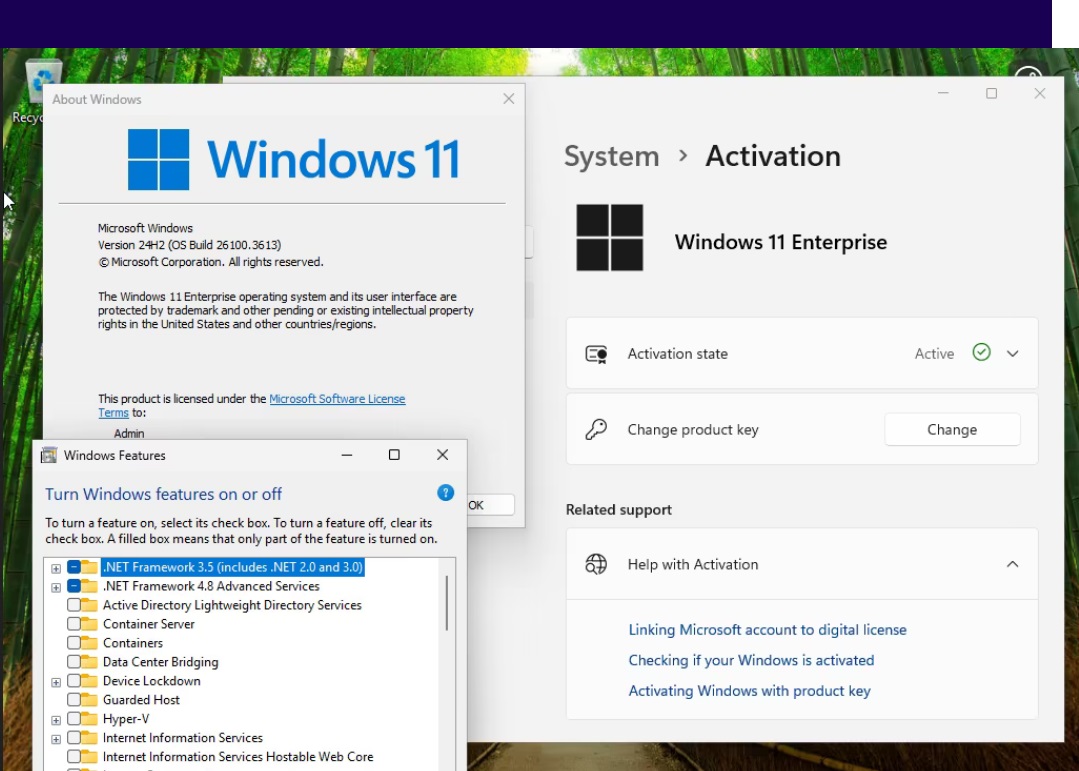This screenshot has width=1079, height=771.
Task: Open Microsoft Software License Terms link
Action: tap(337, 399)
